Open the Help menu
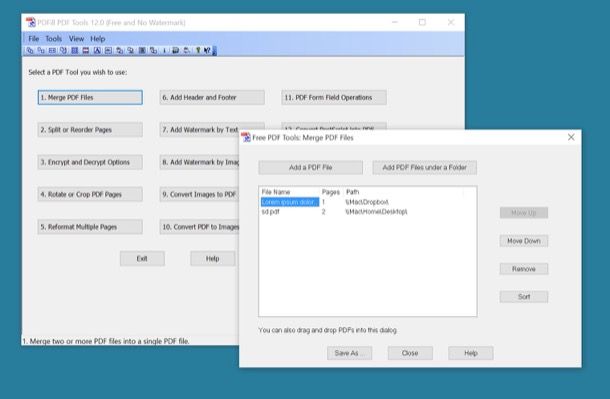Viewport: 610px width, 399px height. click(x=98, y=38)
